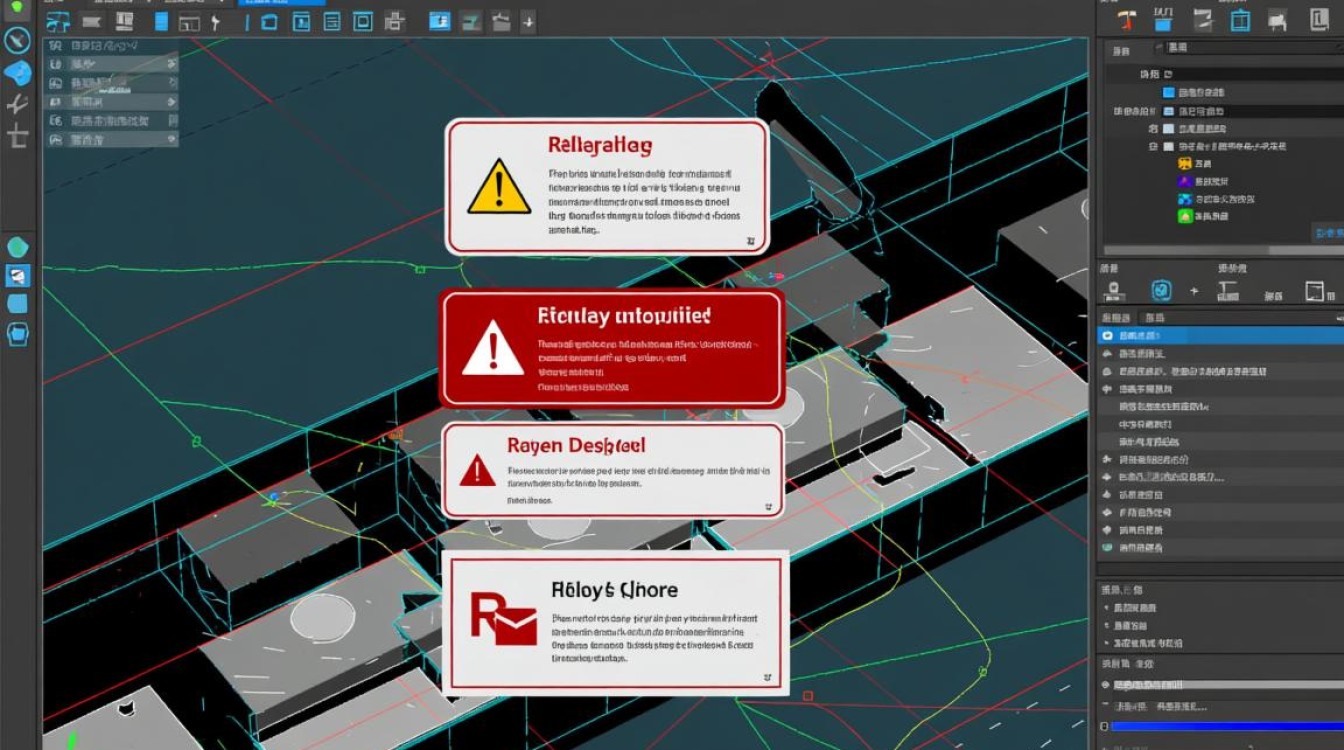This screenshot has height=750, width=1344.
Task: Select the purple icon item in the right tree
Action: 1185,181
